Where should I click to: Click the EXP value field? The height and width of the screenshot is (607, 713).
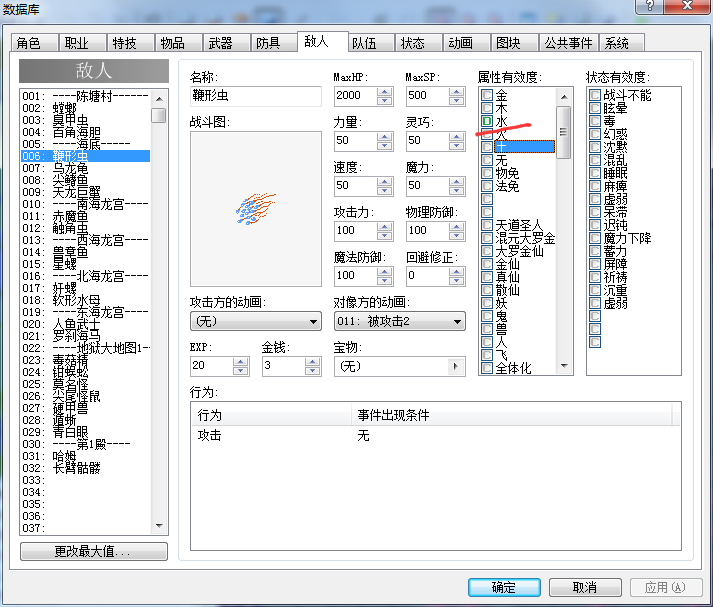tap(212, 366)
